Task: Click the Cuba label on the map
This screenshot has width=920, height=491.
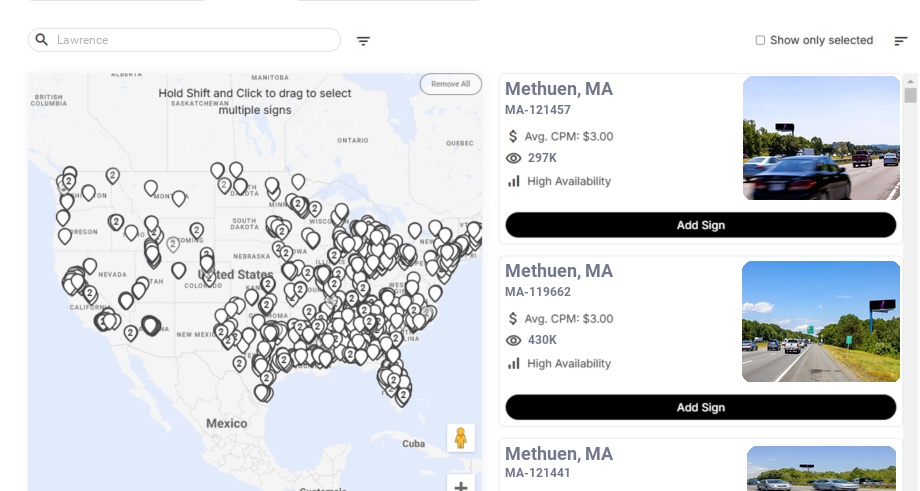Action: 413,443
